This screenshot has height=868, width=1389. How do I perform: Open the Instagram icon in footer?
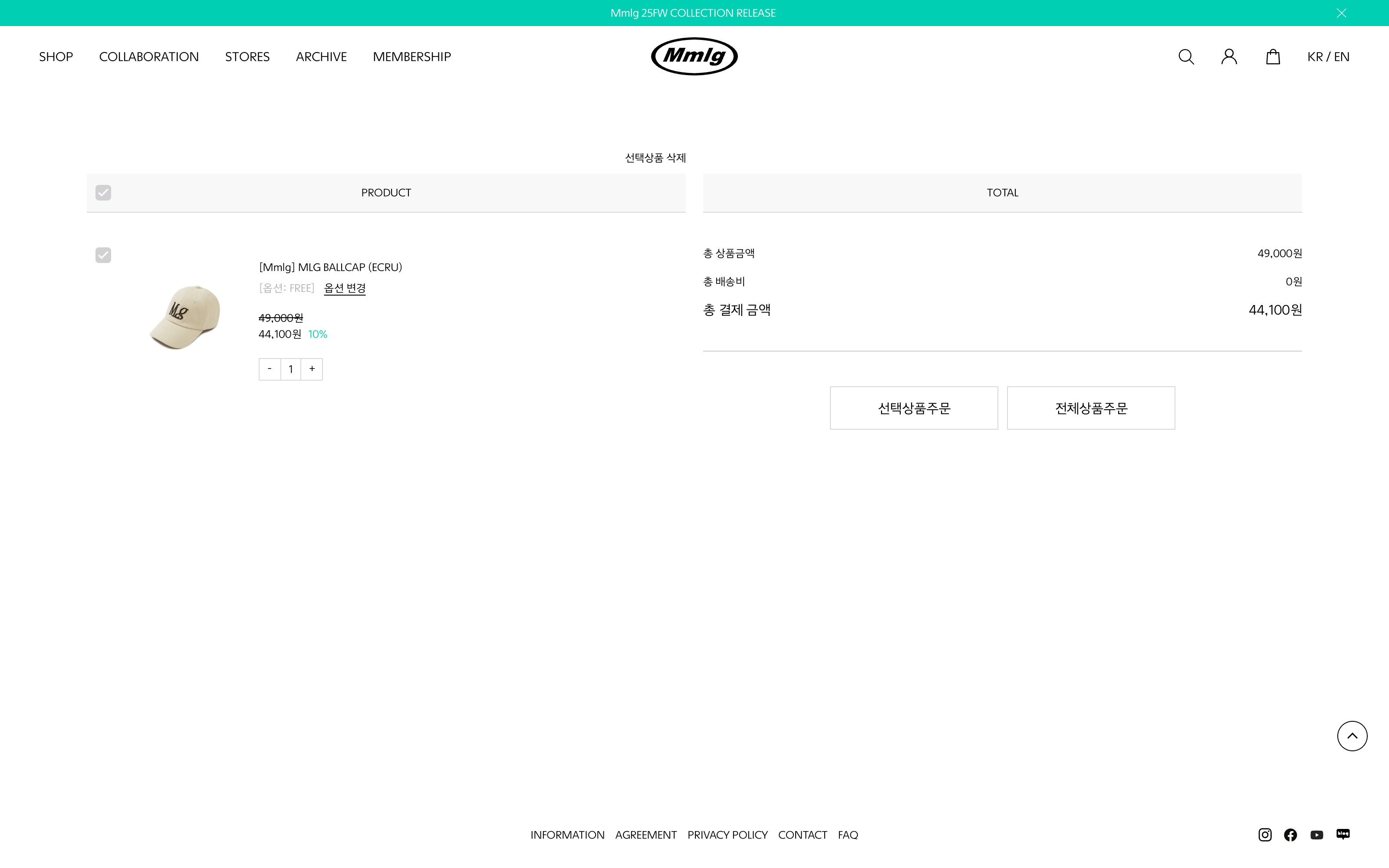click(1264, 835)
